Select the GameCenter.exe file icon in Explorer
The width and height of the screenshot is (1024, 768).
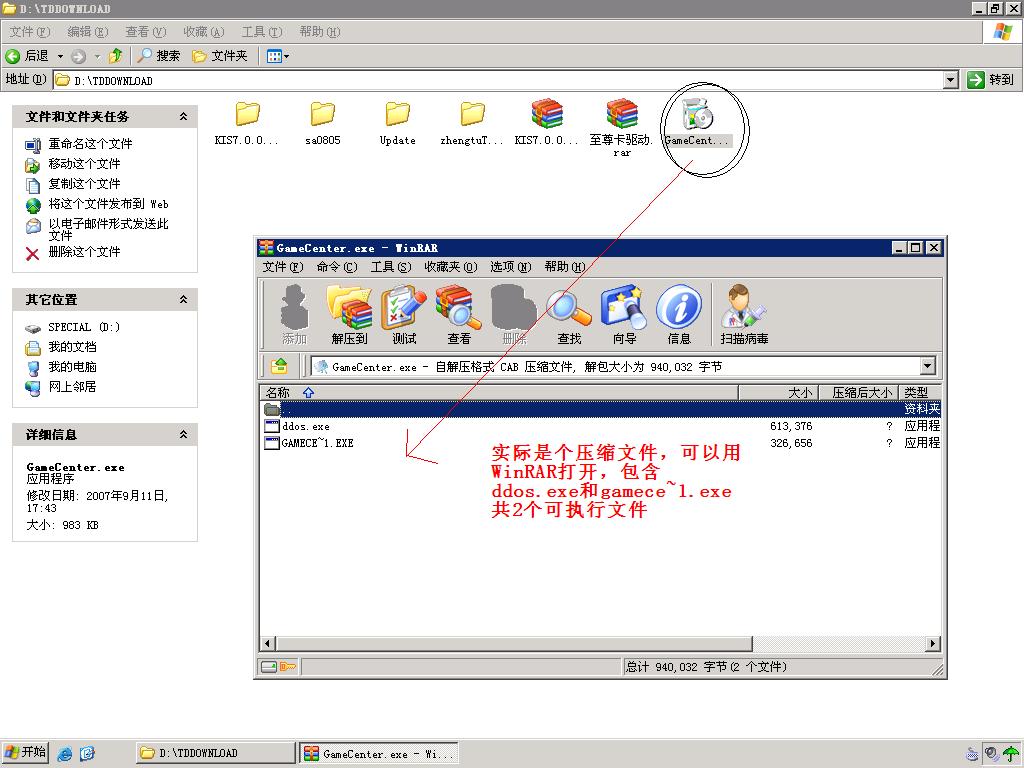pos(697,115)
